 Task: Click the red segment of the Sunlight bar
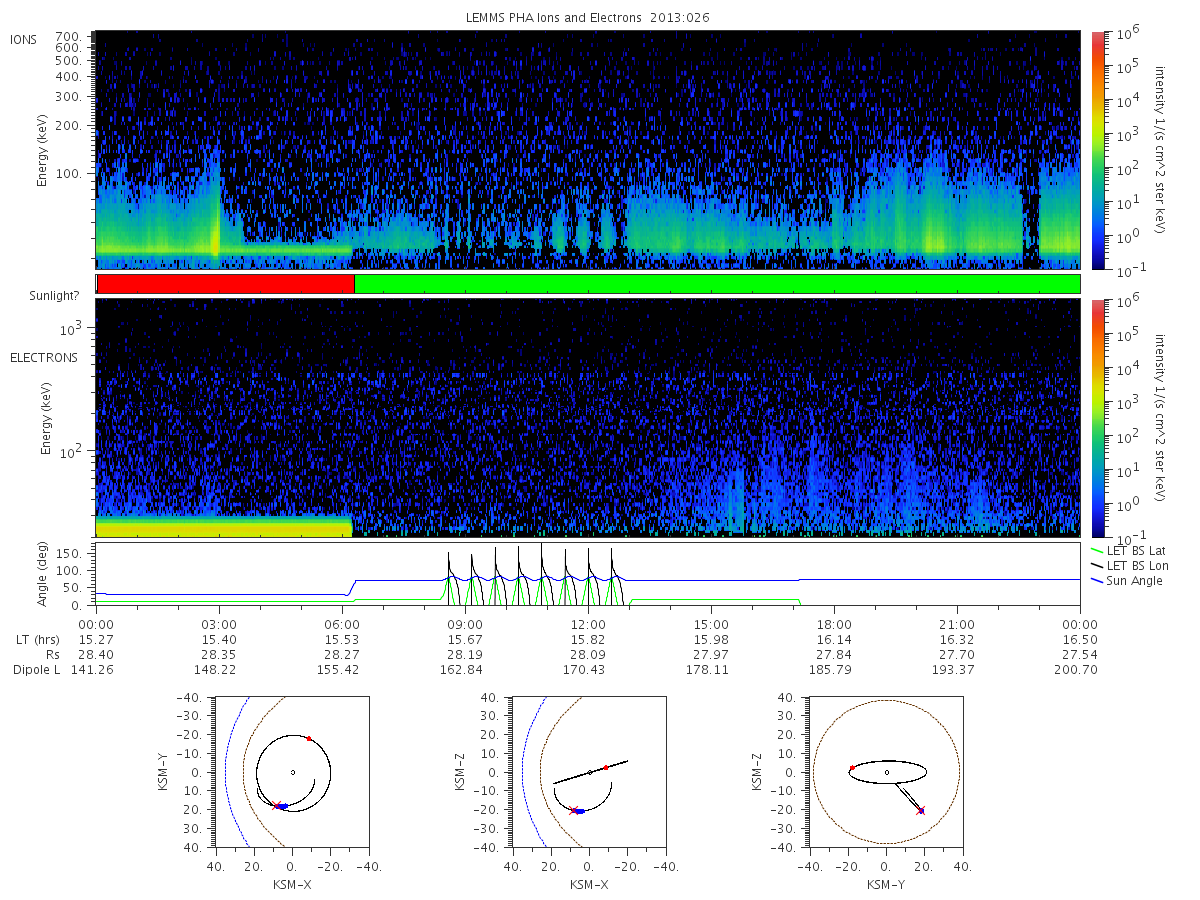click(226, 284)
